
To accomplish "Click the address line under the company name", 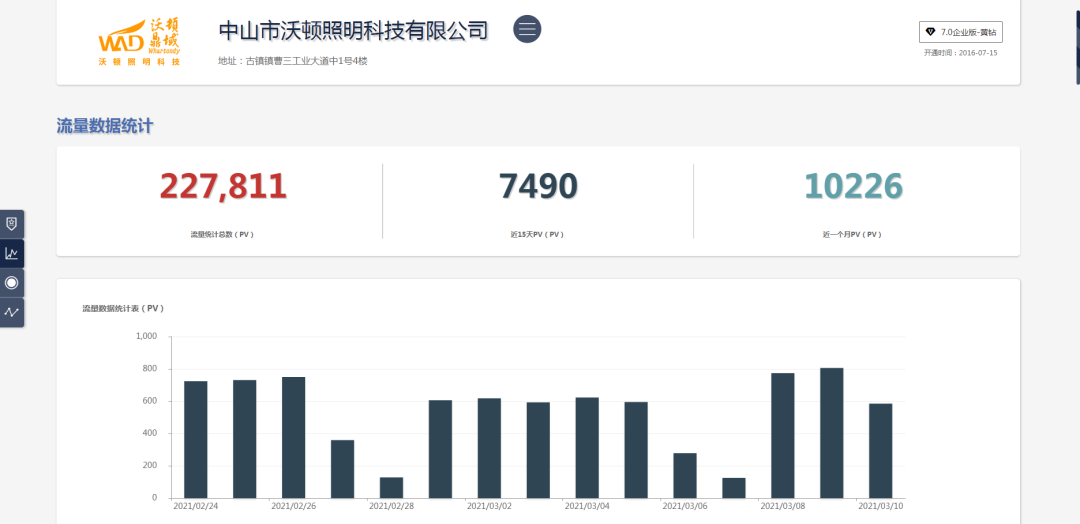I will coord(293,61).
